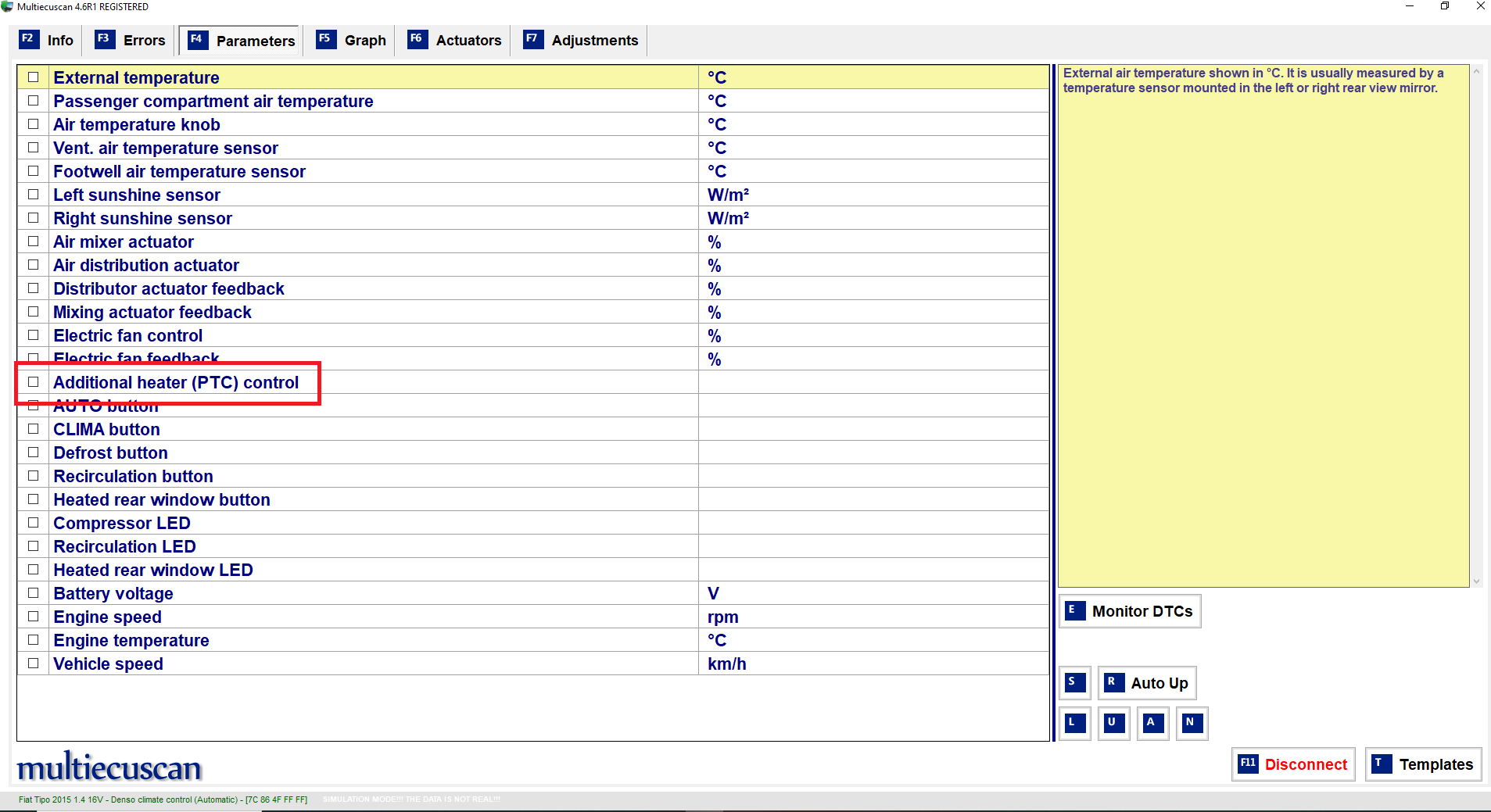1491x812 pixels.
Task: Switch to the Errors tab
Action: 130,41
